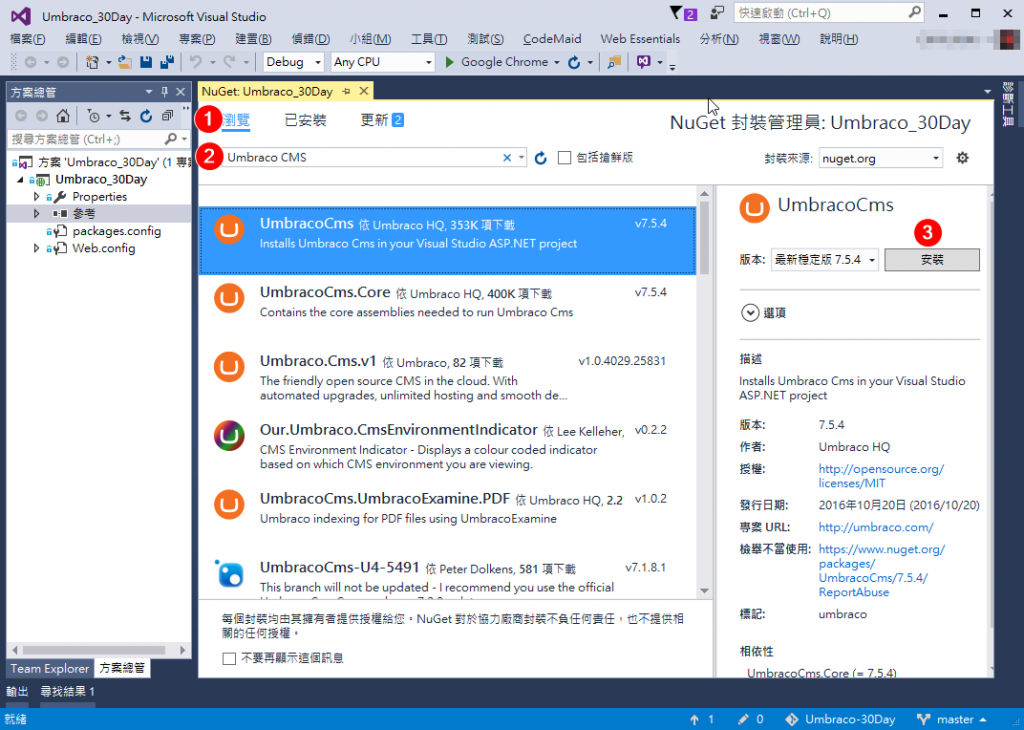
Task: Click the browser refresh toolbar icon
Action: point(574,62)
